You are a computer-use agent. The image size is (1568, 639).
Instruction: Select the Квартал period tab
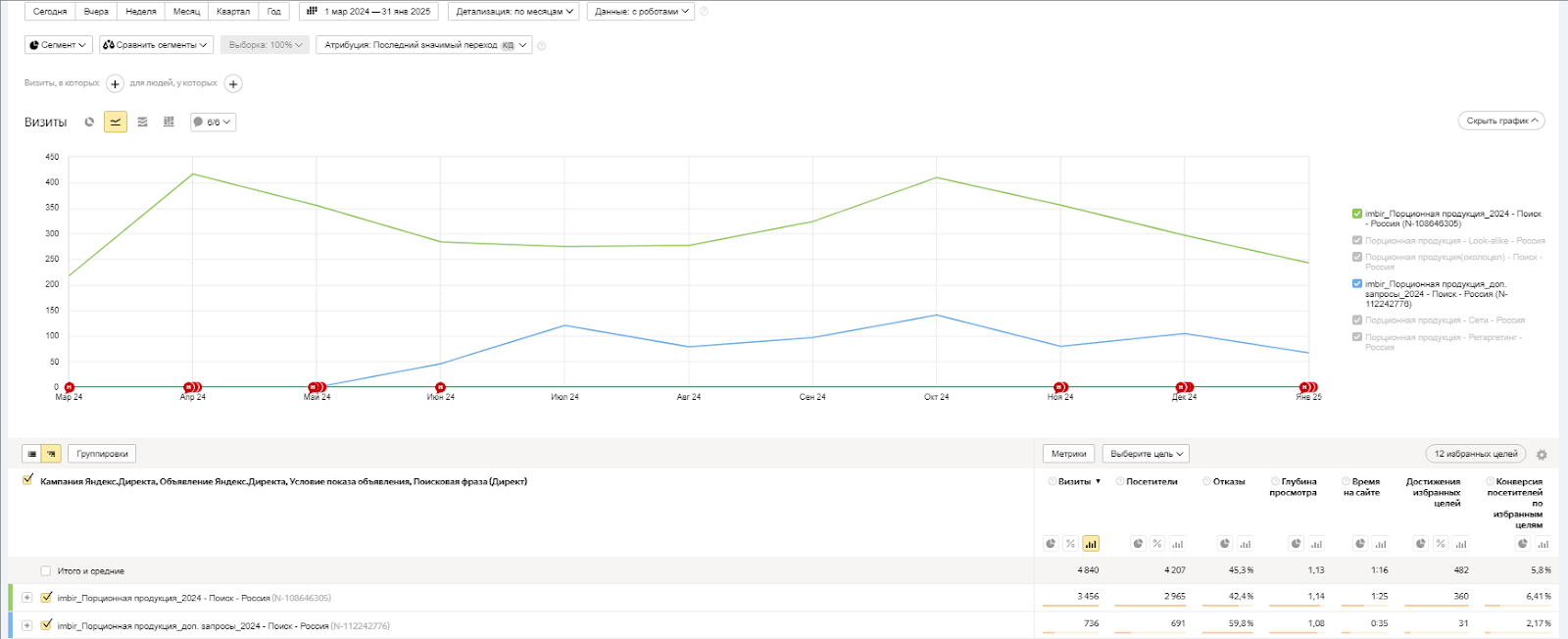click(x=233, y=12)
